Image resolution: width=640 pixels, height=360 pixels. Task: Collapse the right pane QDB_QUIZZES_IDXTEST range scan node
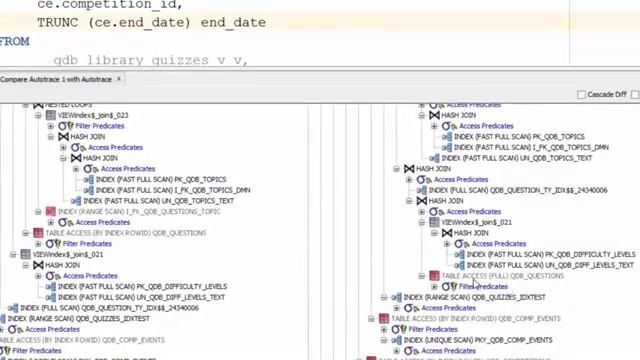[x=384, y=297]
